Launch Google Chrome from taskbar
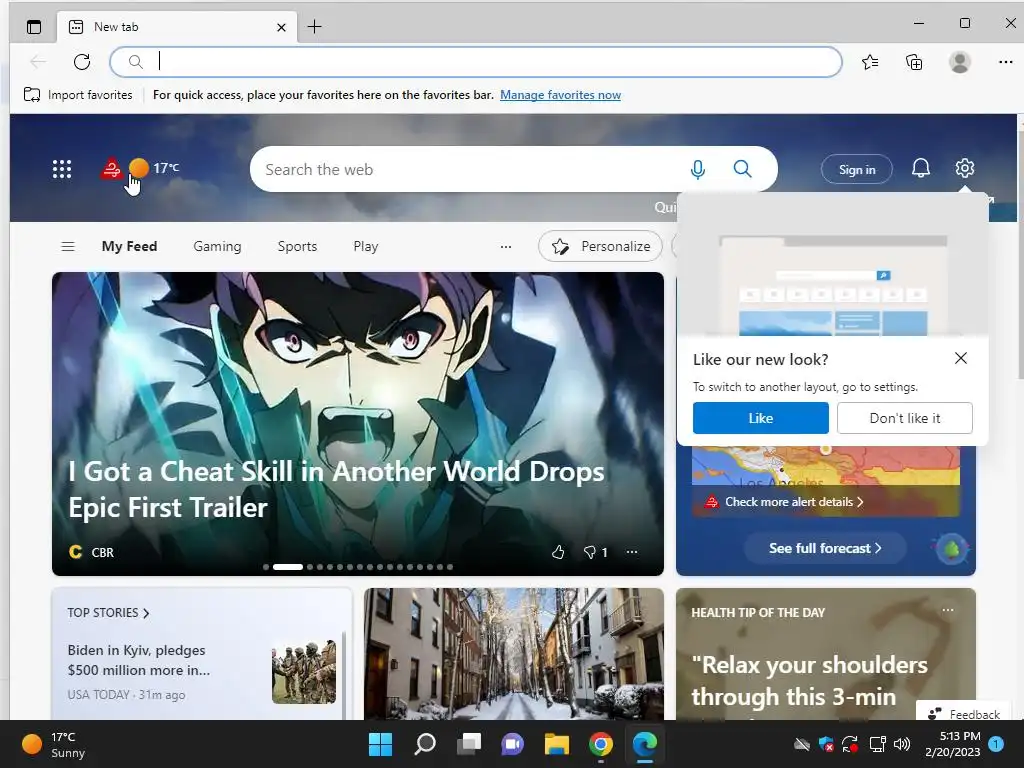The image size is (1024, 768). pyautogui.click(x=601, y=744)
